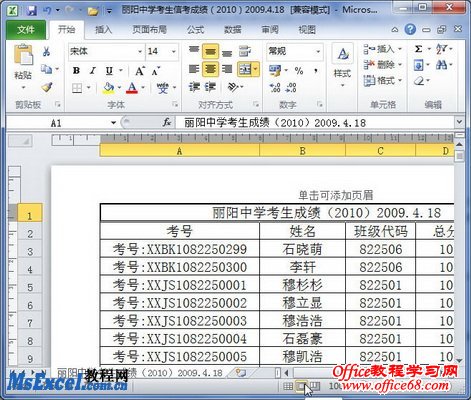Select the Format Painter brush
471x400 pixels.
47,87
